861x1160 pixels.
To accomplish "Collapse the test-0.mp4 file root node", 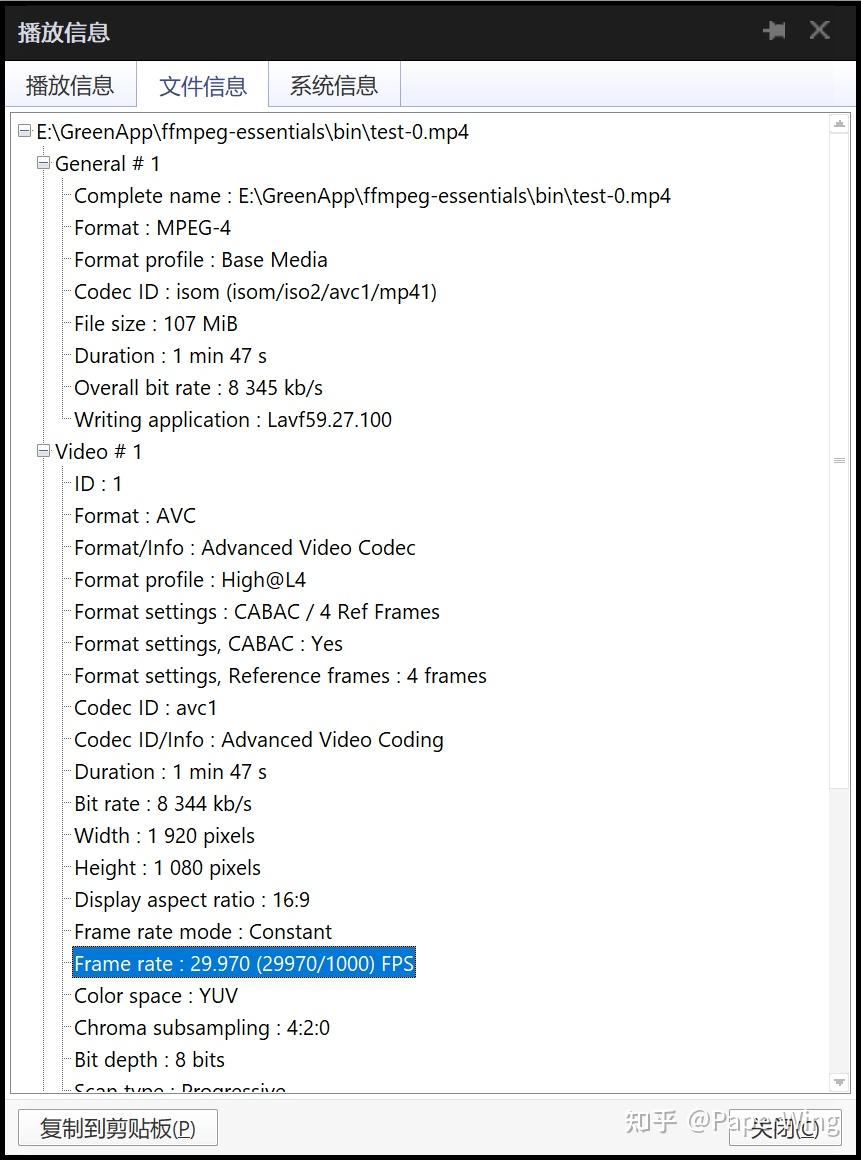I will click(24, 132).
